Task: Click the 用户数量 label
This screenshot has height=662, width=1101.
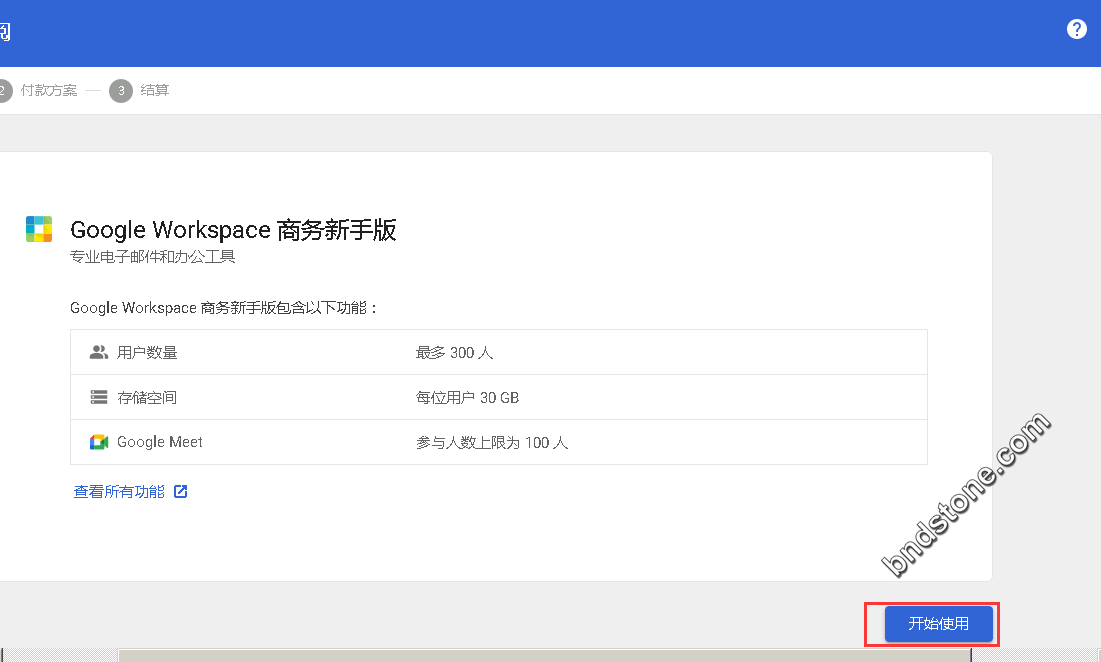Action: [x=147, y=352]
